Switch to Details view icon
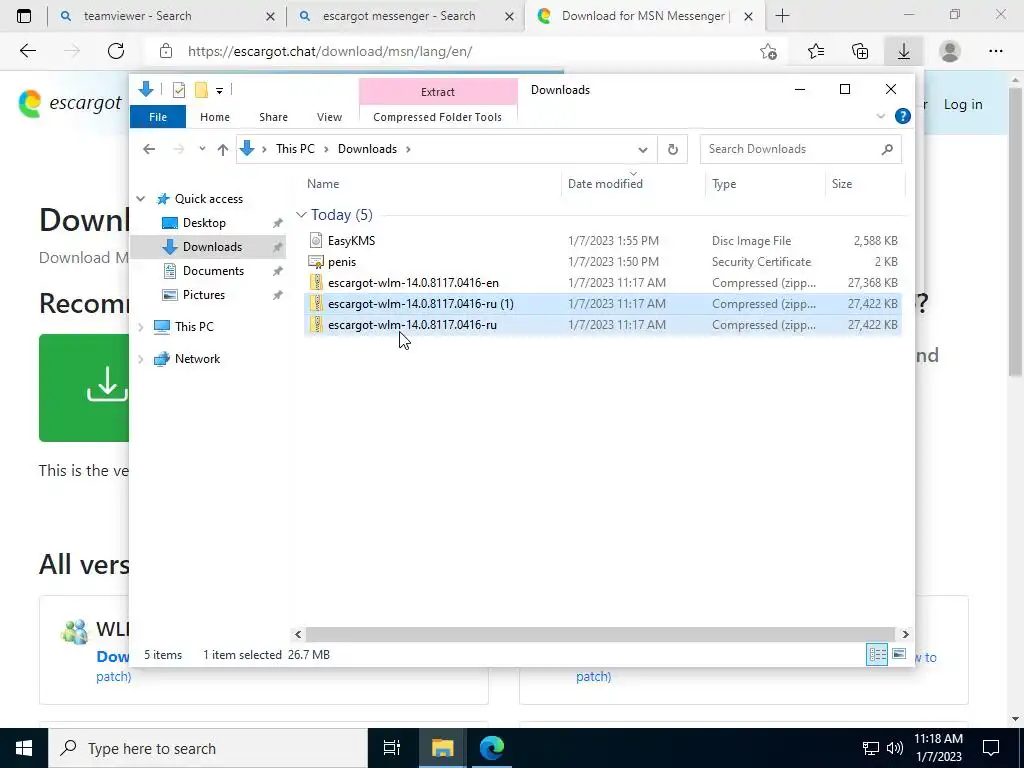Viewport: 1024px width, 768px height. point(877,654)
